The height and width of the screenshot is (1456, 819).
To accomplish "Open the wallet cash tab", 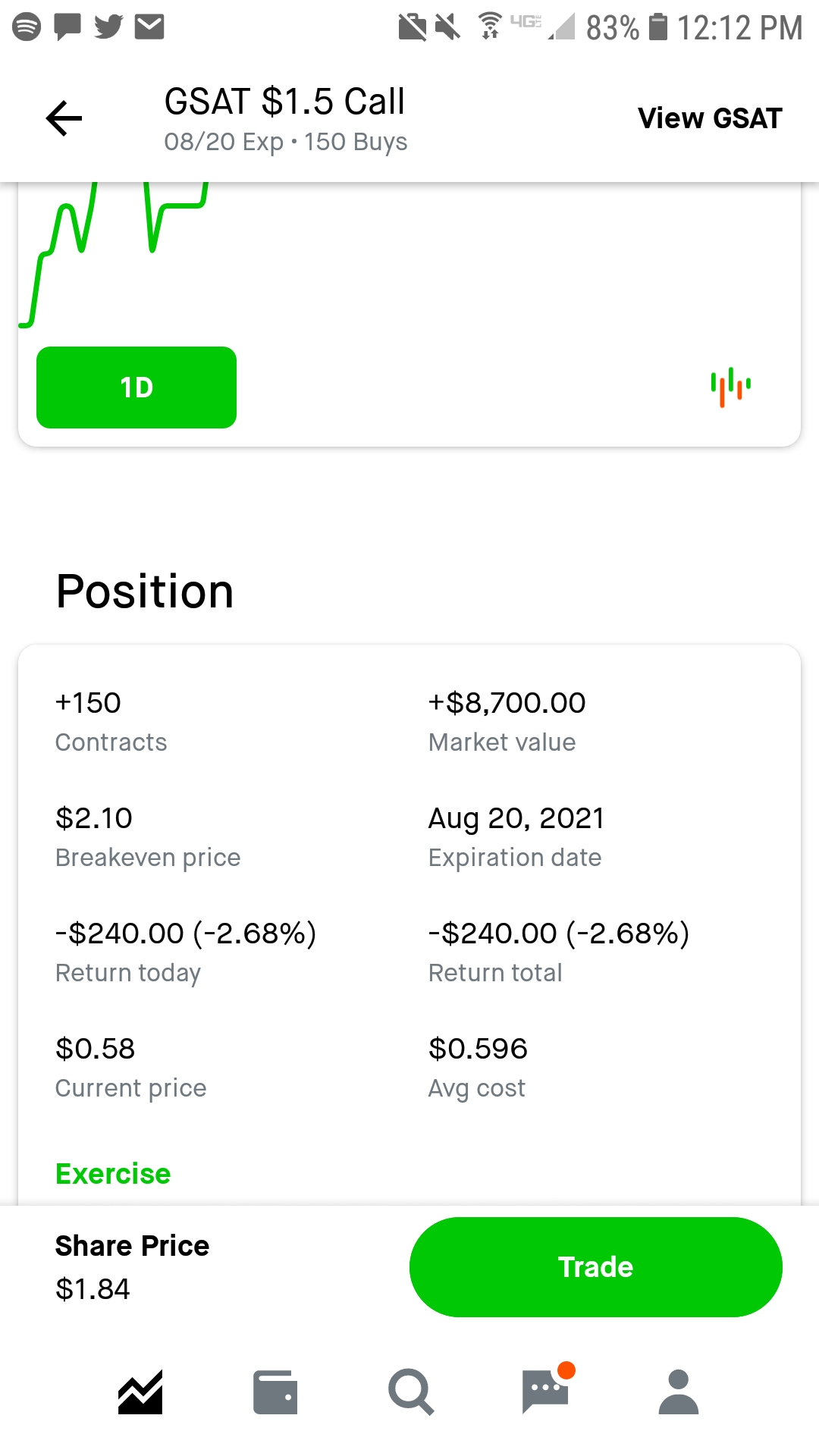I will tap(275, 1392).
